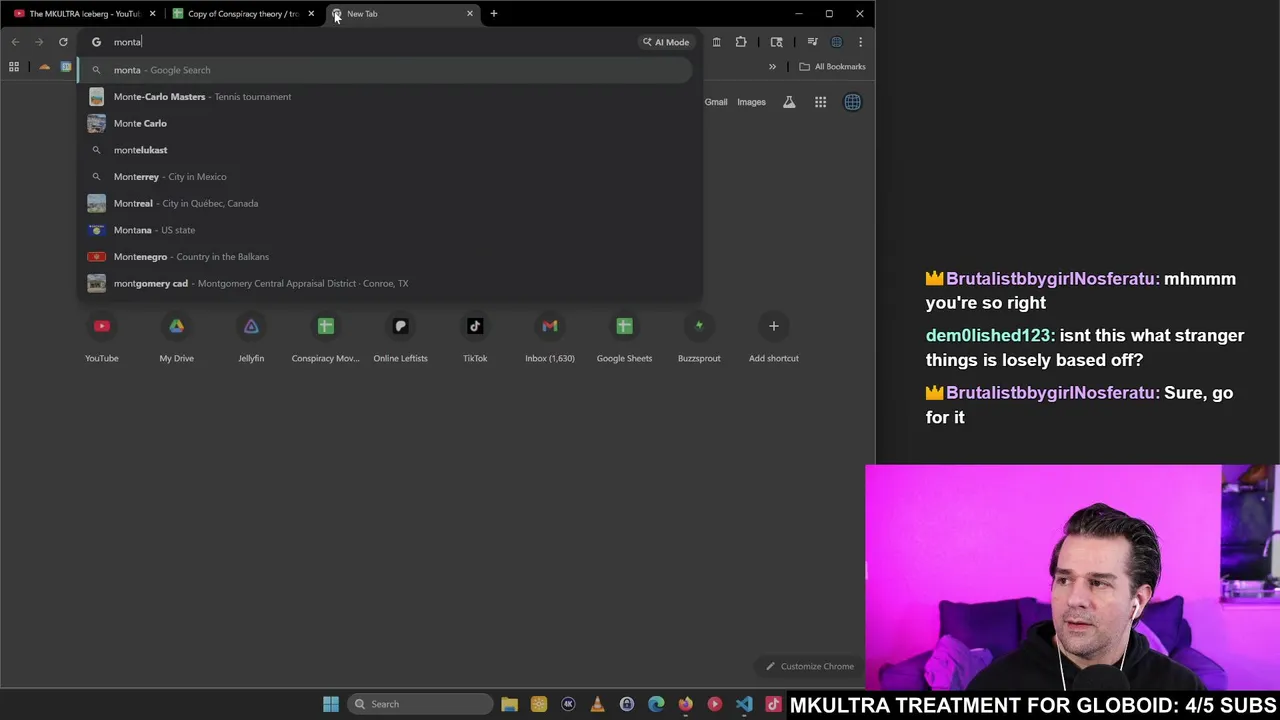Open the apps grid bookmark shortcut

click(14, 67)
